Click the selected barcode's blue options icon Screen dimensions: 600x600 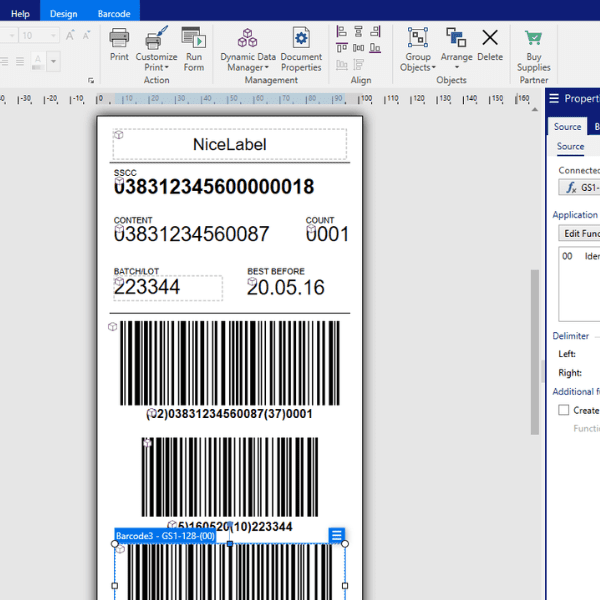tap(337, 536)
